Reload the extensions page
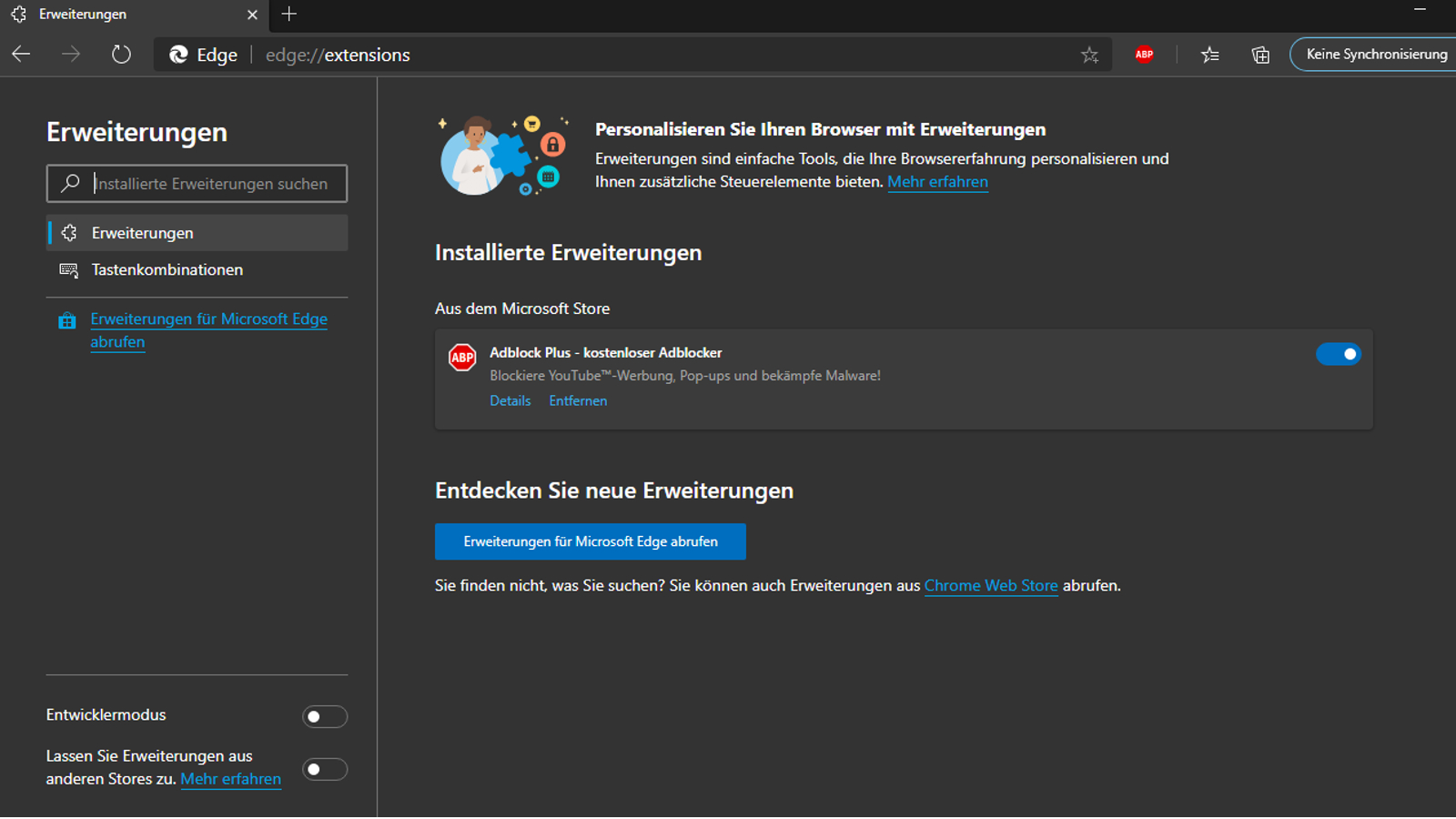The height and width of the screenshot is (819, 1456). tap(121, 55)
